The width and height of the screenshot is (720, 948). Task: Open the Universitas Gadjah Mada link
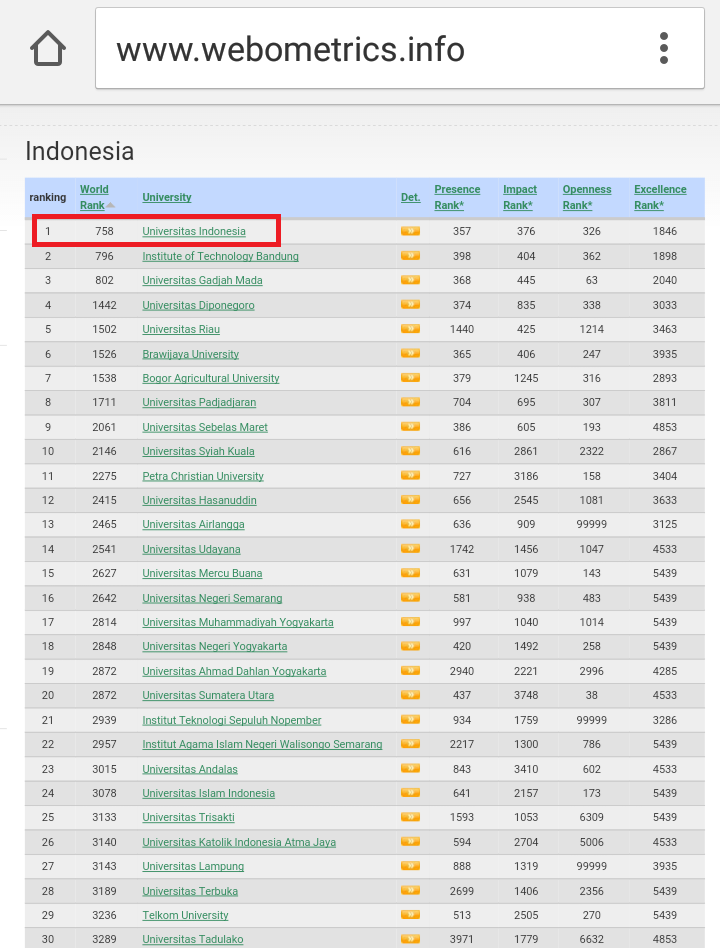click(203, 280)
